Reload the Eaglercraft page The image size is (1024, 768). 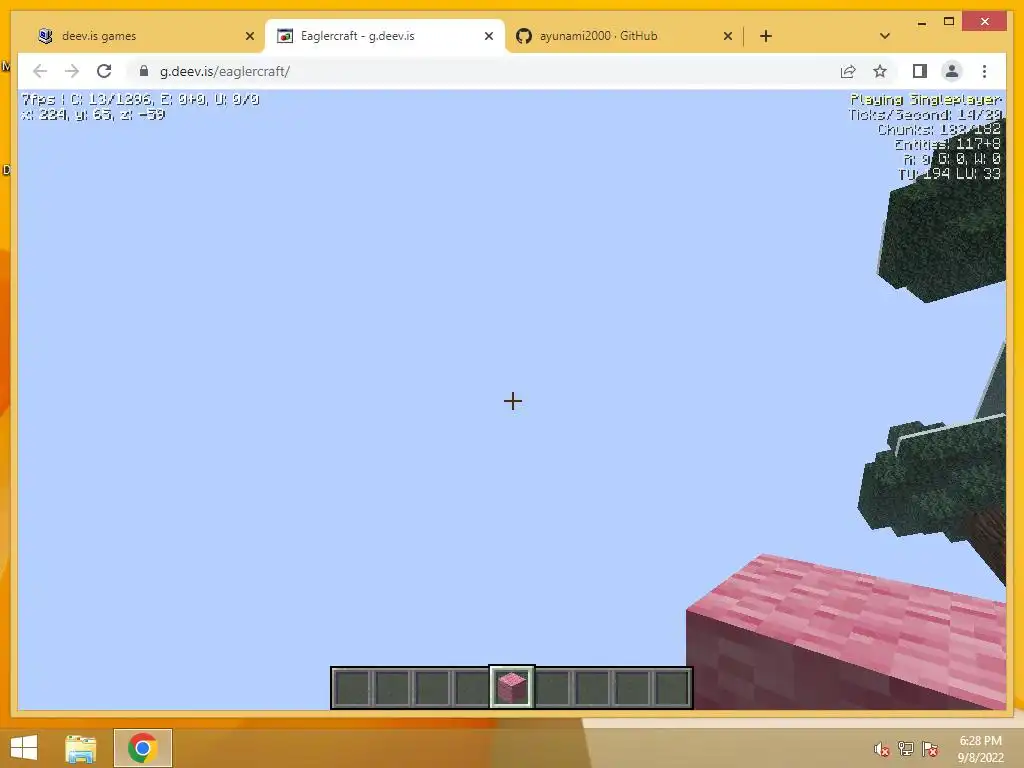click(104, 71)
